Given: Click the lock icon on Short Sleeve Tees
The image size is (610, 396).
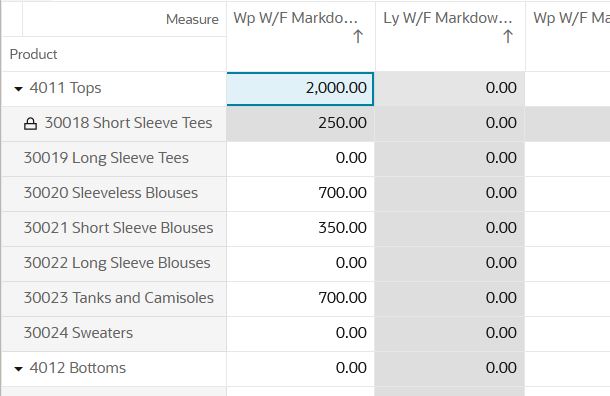Looking at the screenshot, I should click(x=31, y=124).
